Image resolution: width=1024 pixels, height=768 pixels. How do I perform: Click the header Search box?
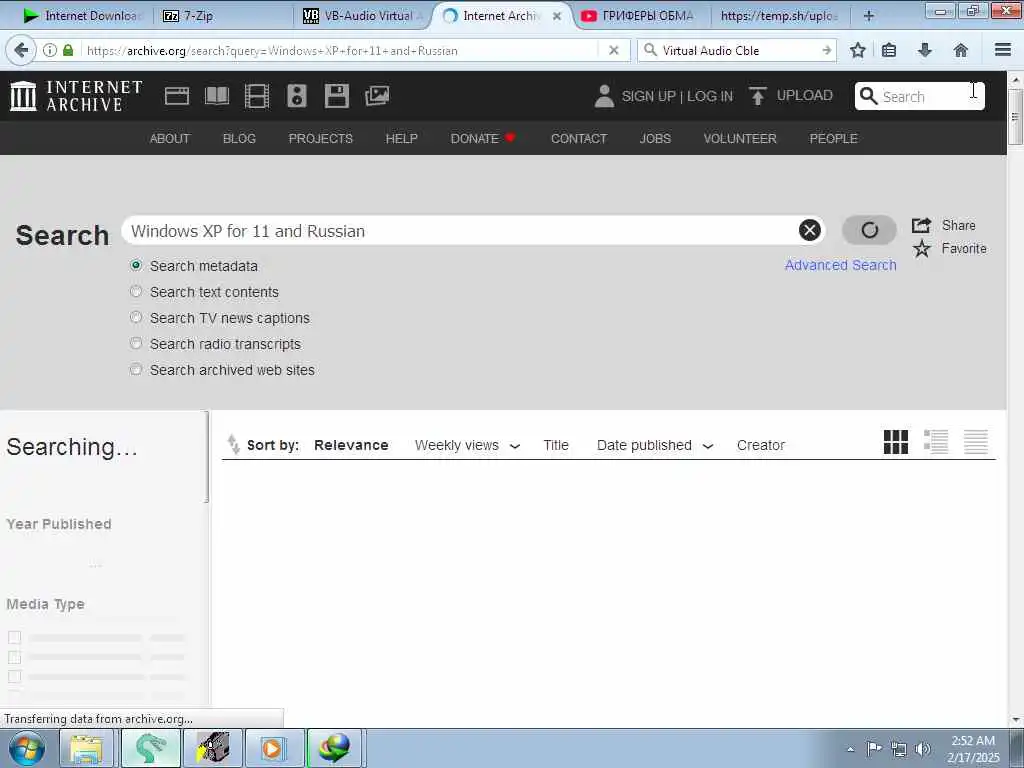[920, 96]
